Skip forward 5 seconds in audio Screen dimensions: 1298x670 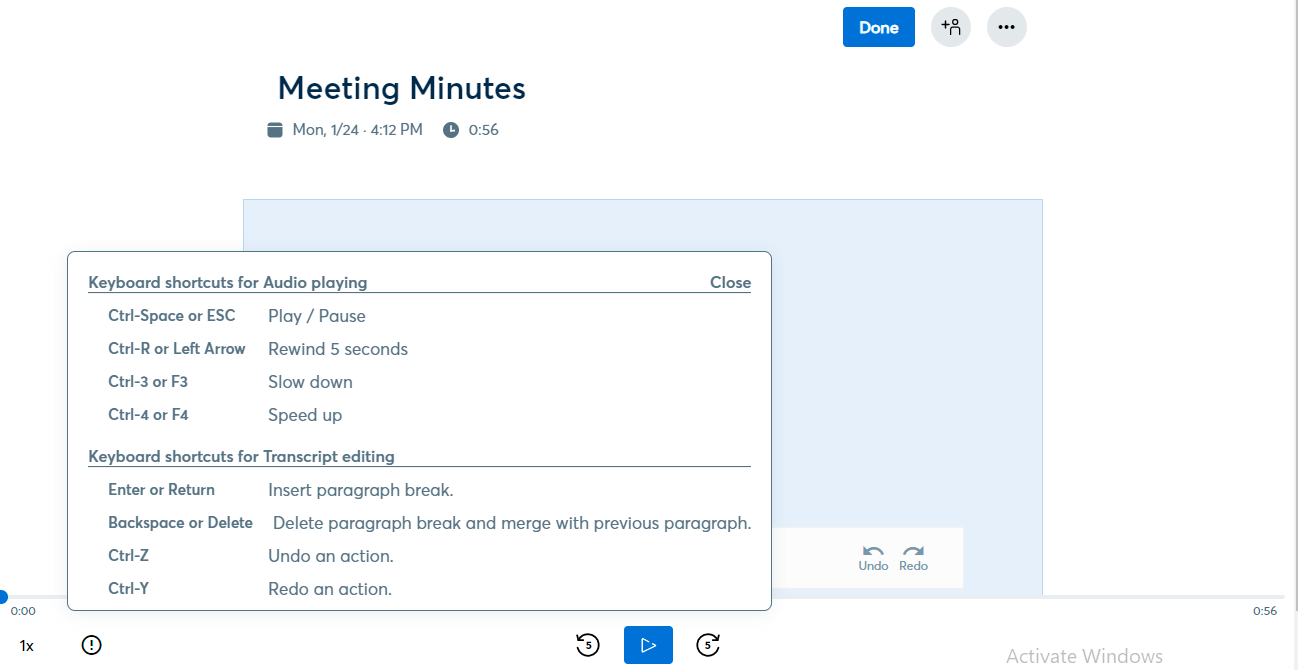(x=708, y=645)
